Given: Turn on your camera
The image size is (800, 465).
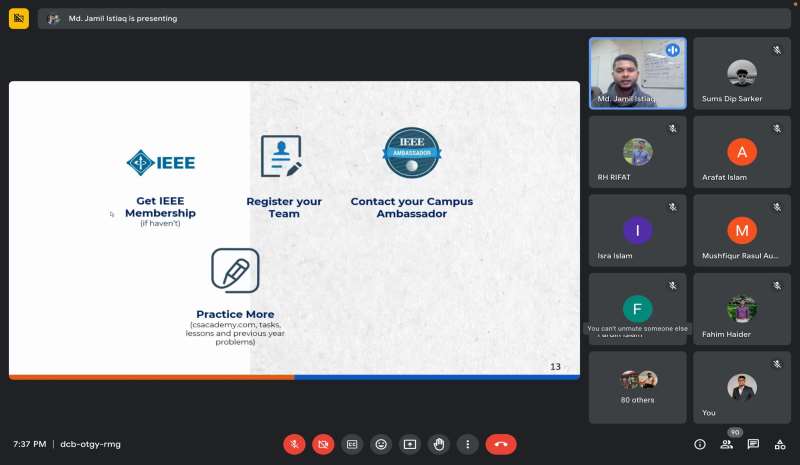Looking at the screenshot, I should pyautogui.click(x=323, y=444).
